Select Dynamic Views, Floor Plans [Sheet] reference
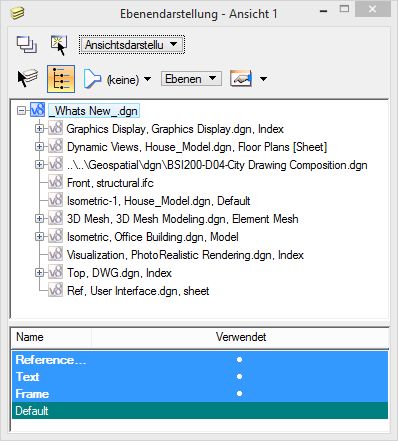This screenshot has height=441, width=398. pos(197,147)
